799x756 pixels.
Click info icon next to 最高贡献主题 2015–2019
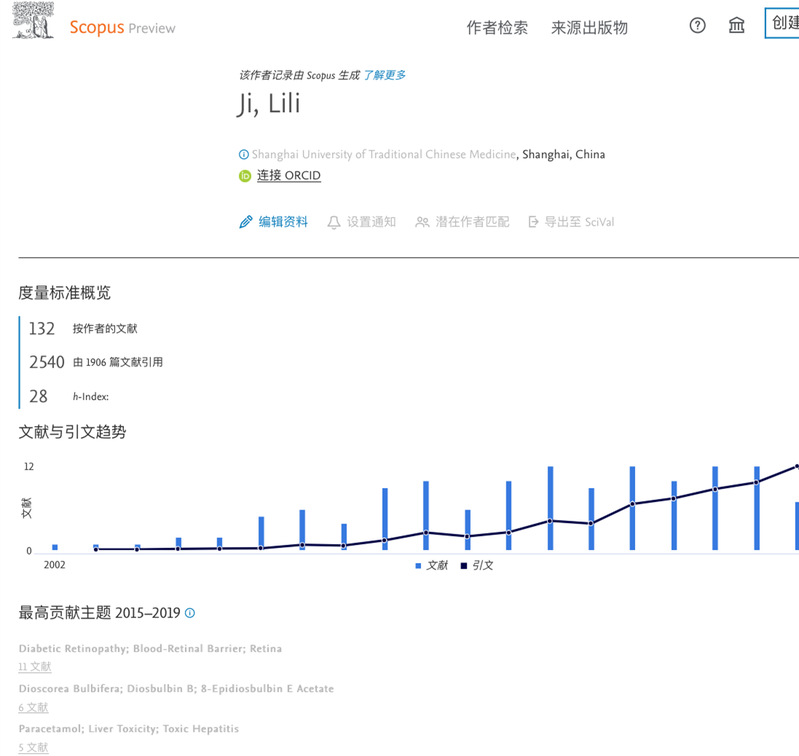click(x=190, y=613)
